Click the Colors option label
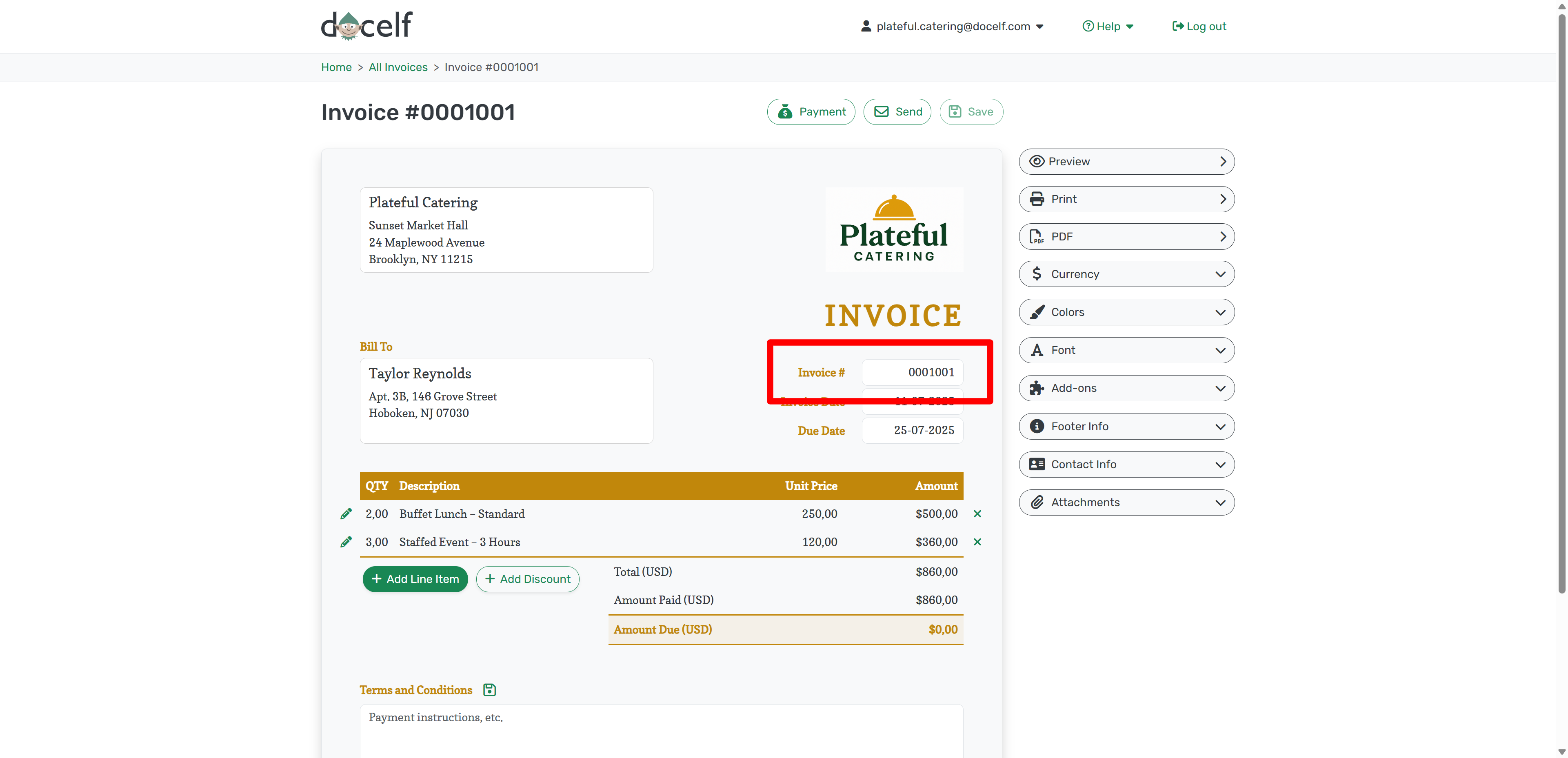The width and height of the screenshot is (1568, 758). pos(1068,312)
